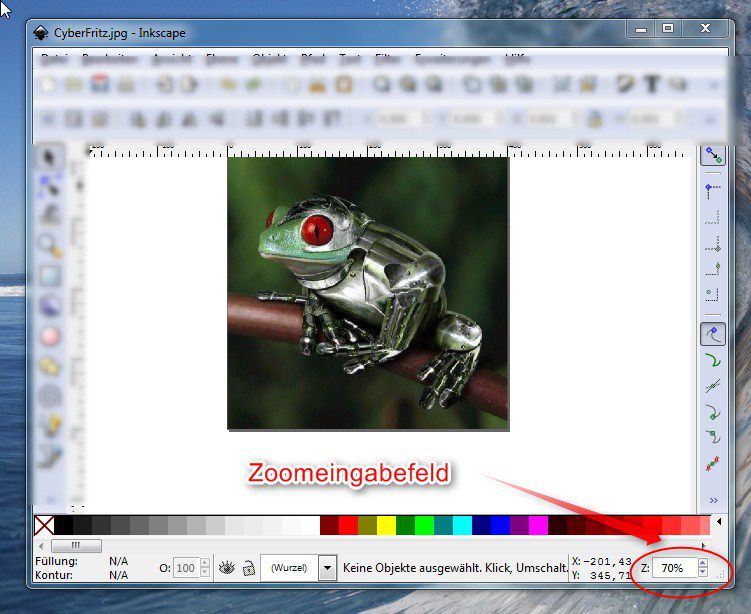Viewport: 751px width, 614px height.
Task: Click the Redo green arrow icon
Action: point(253,85)
